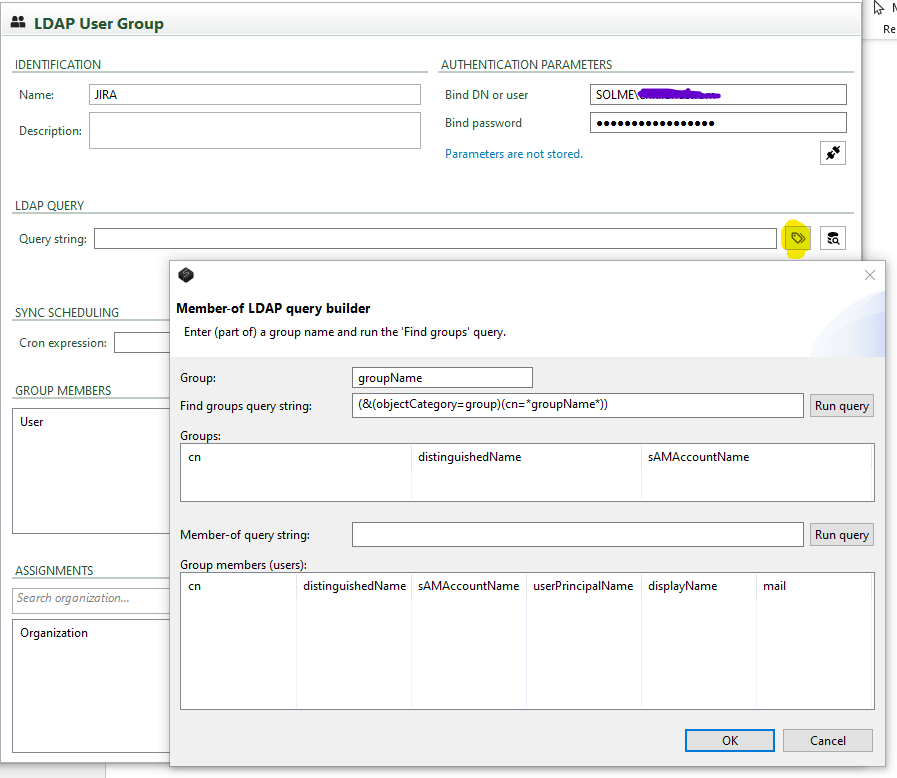Click the empty Member-of query string field
897x778 pixels.
[577, 535]
